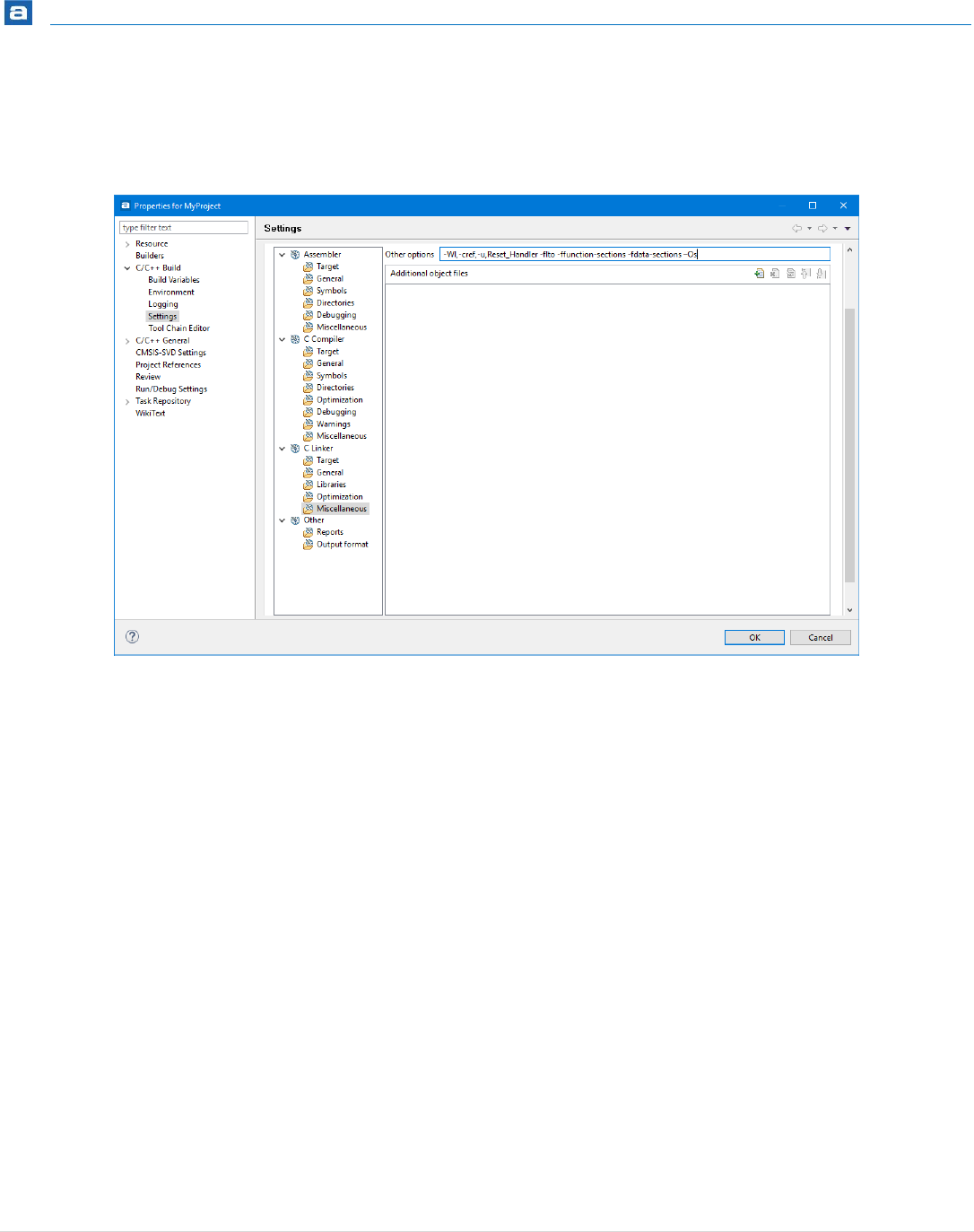Click the Additional object files list area
This screenshot has height=1232, width=974.
click(607, 450)
